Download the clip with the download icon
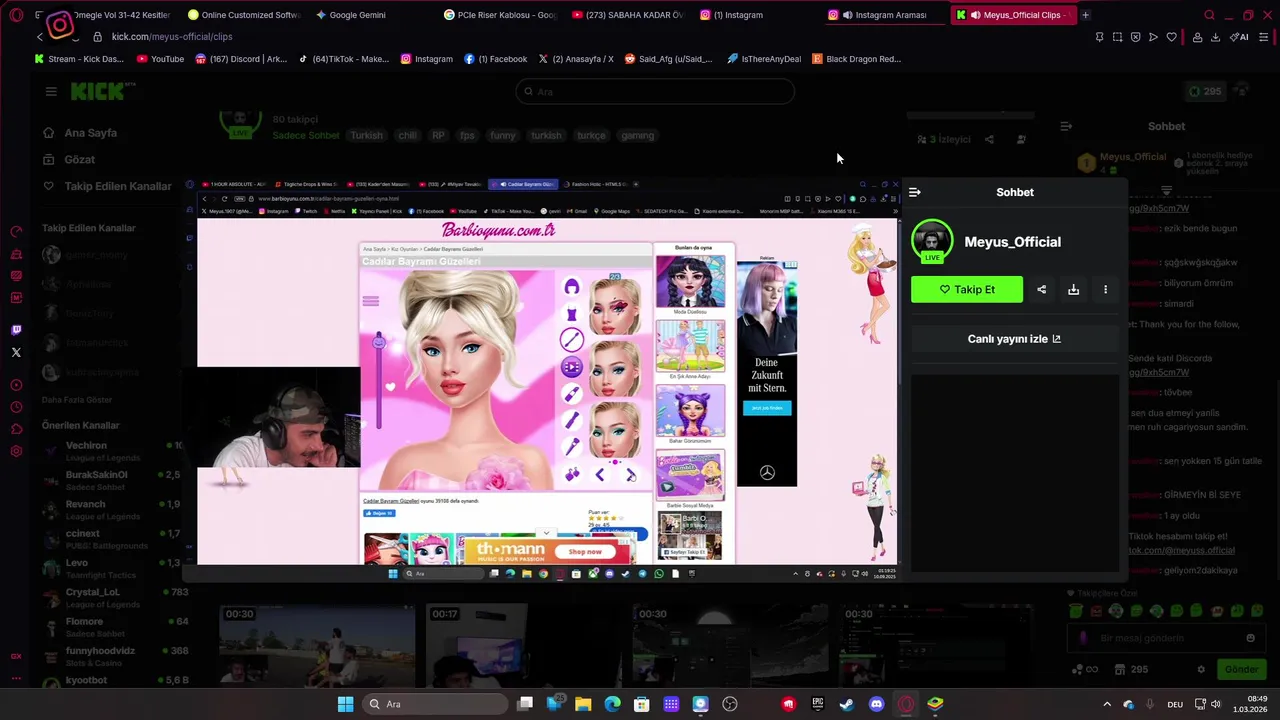The image size is (1280, 720). point(1073,290)
